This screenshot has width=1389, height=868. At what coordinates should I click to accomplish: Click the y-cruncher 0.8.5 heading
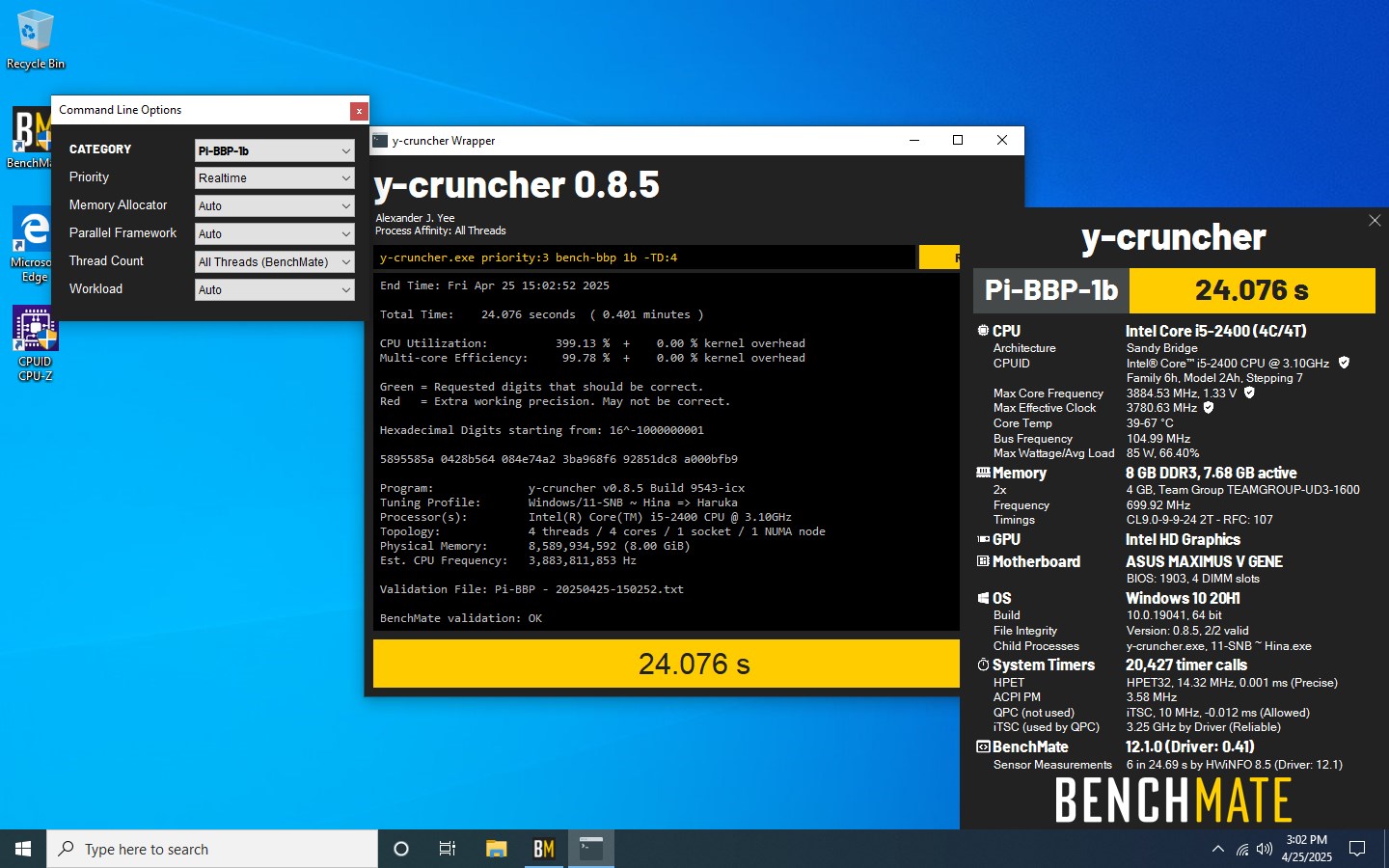click(x=517, y=184)
